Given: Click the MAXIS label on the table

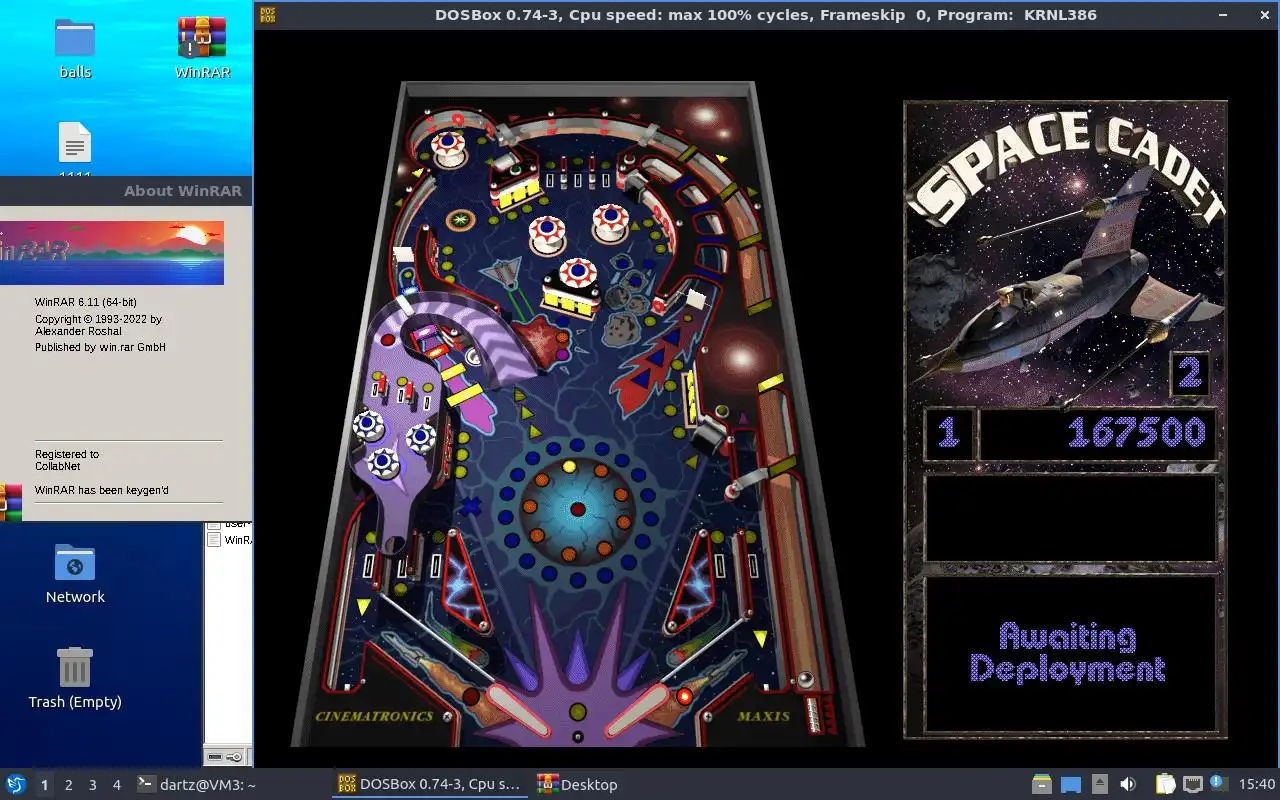Looking at the screenshot, I should pos(764,716).
